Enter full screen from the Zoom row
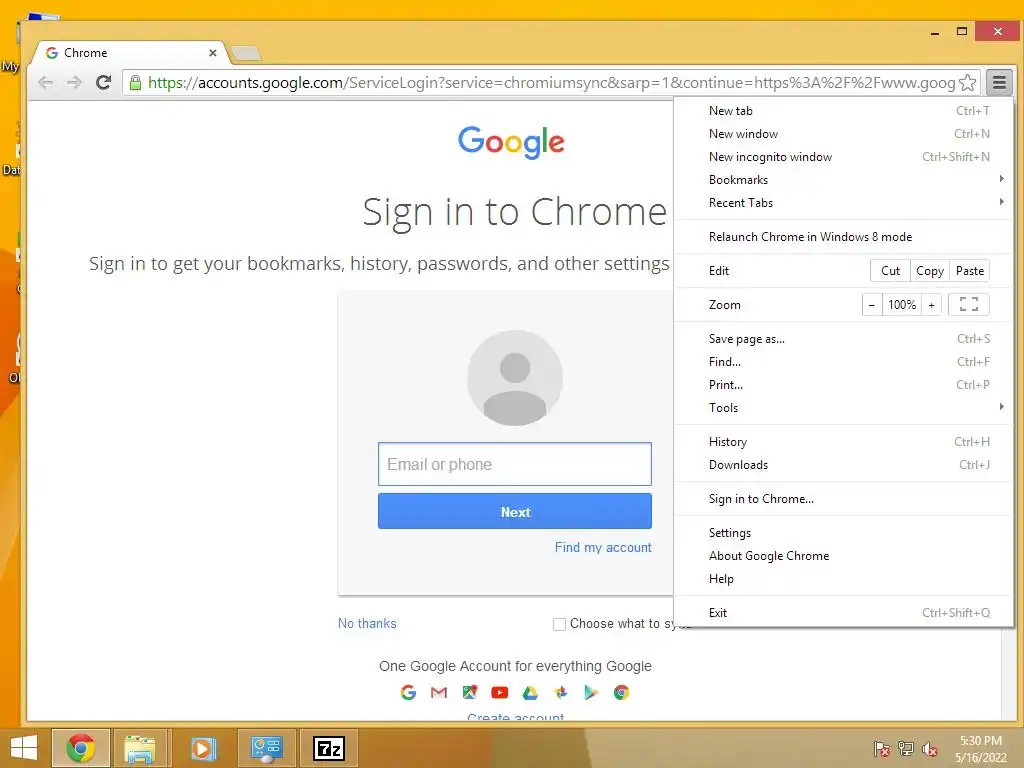Screen dimensions: 1024x768 point(968,305)
